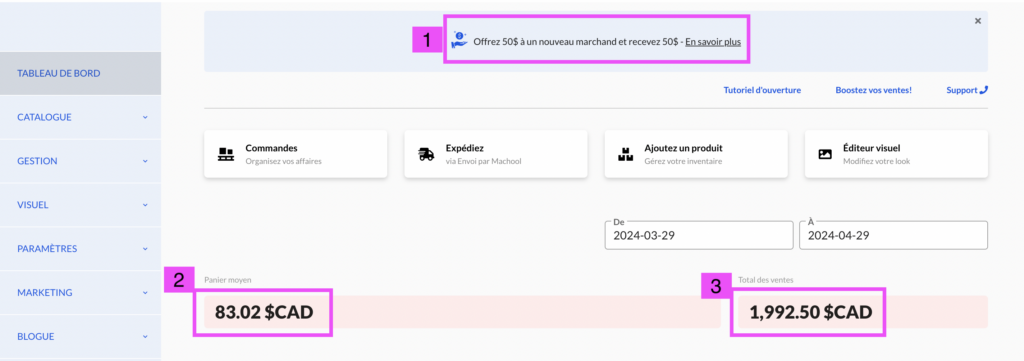Open the PARAMÈTRES menu item
Viewport: 1024px width, 361px height.
[80, 249]
